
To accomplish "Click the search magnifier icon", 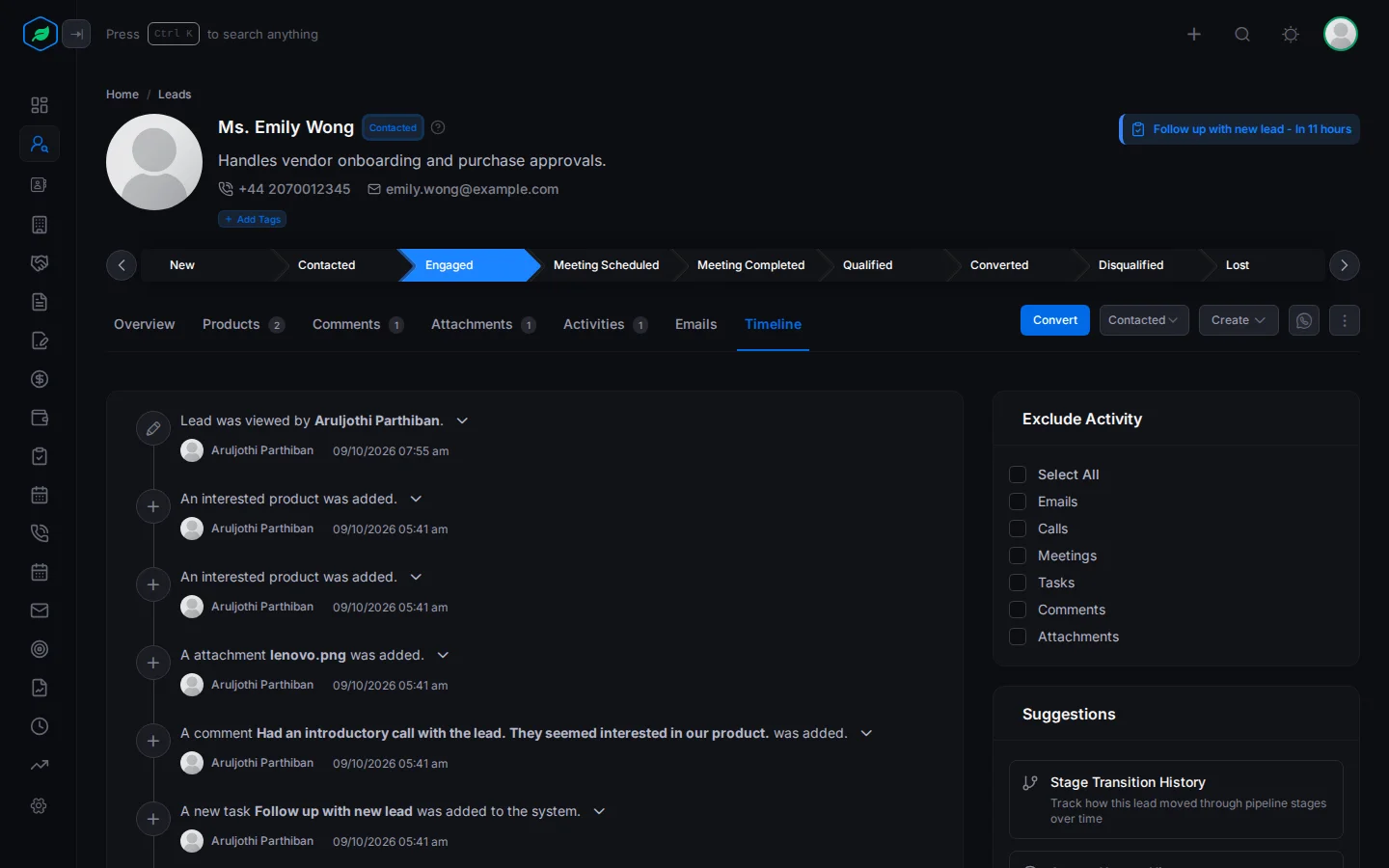I will [x=1242, y=34].
